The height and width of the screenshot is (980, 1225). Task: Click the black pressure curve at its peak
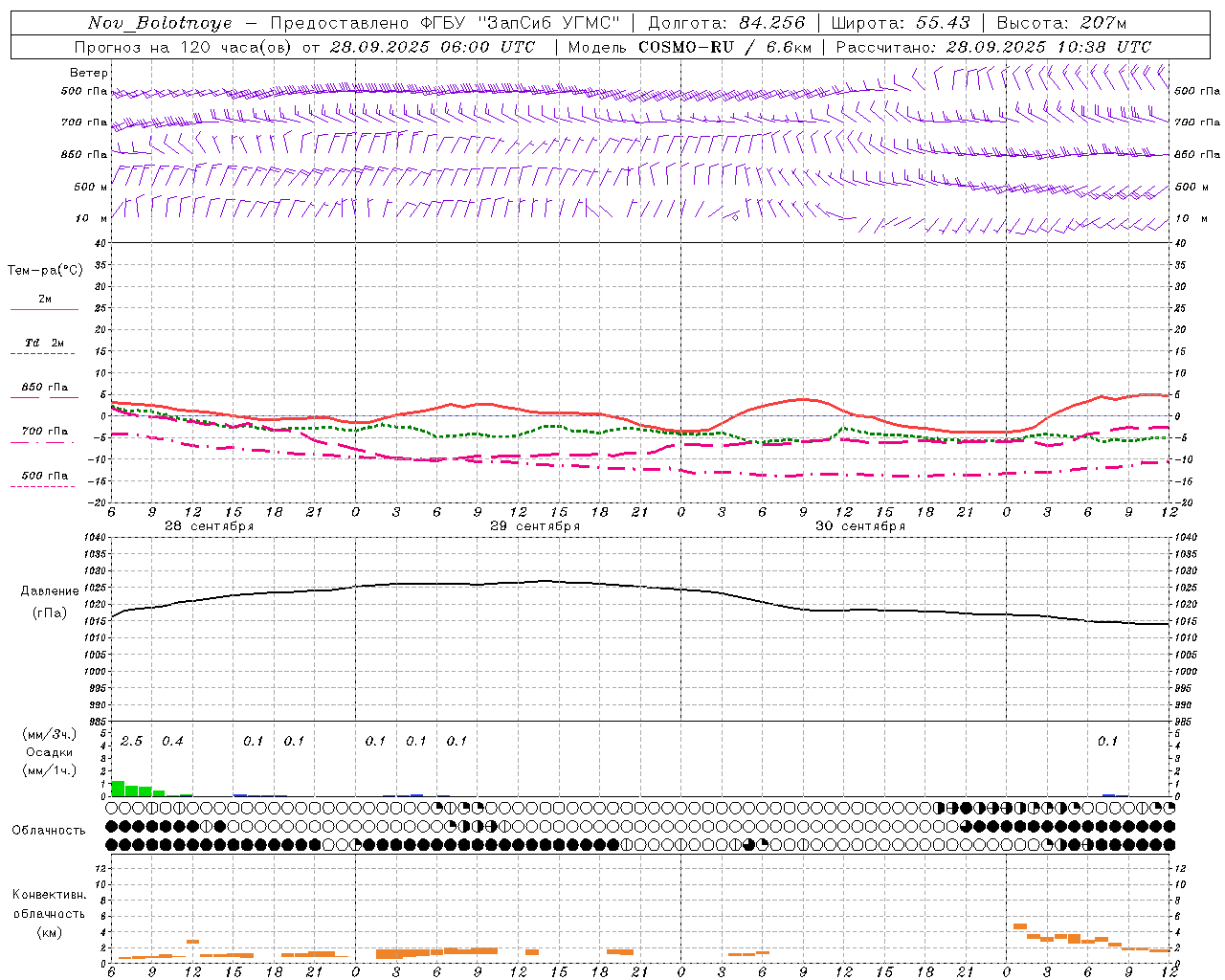[546, 581]
